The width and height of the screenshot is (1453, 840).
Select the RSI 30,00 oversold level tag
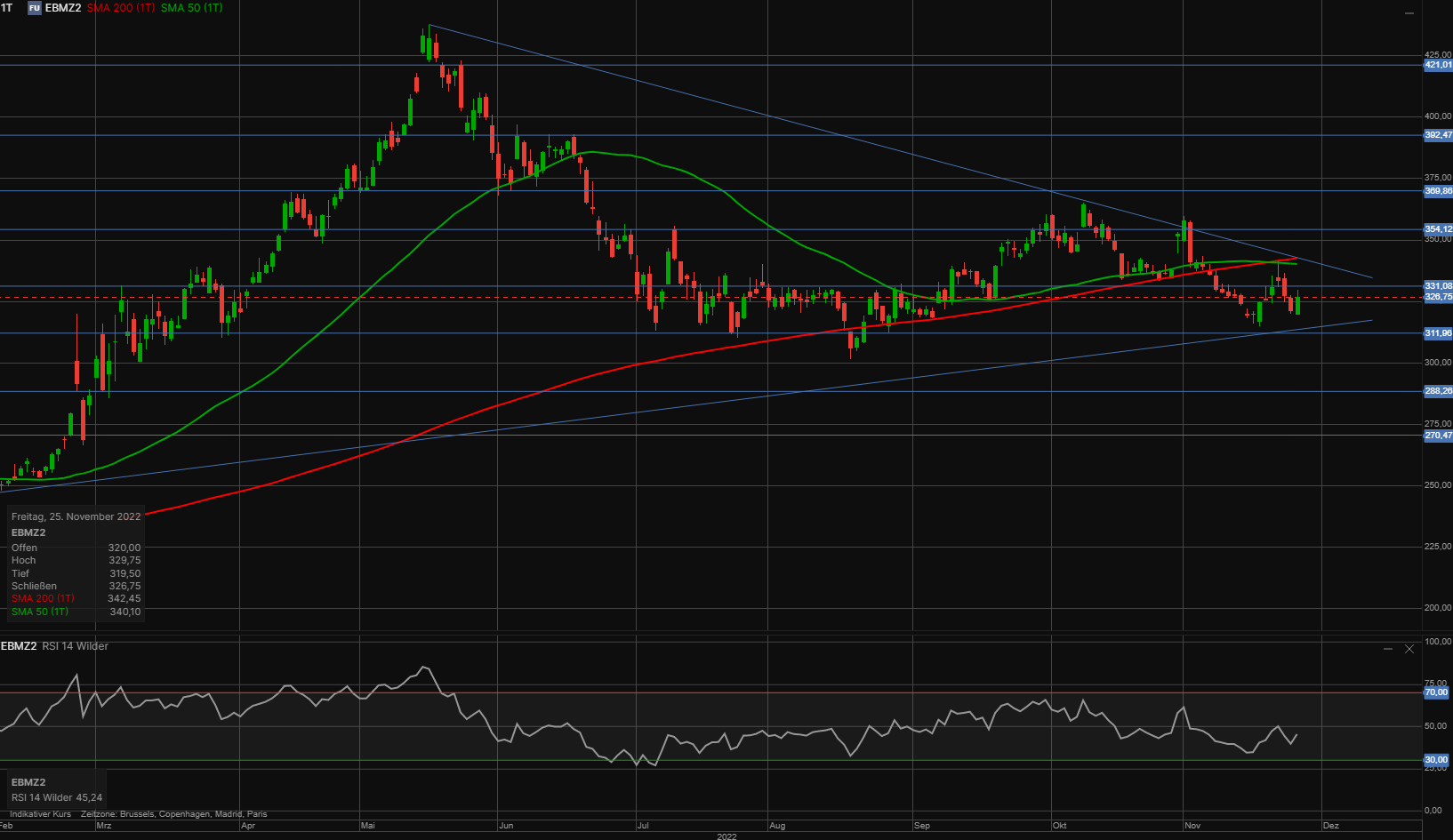pyautogui.click(x=1436, y=760)
